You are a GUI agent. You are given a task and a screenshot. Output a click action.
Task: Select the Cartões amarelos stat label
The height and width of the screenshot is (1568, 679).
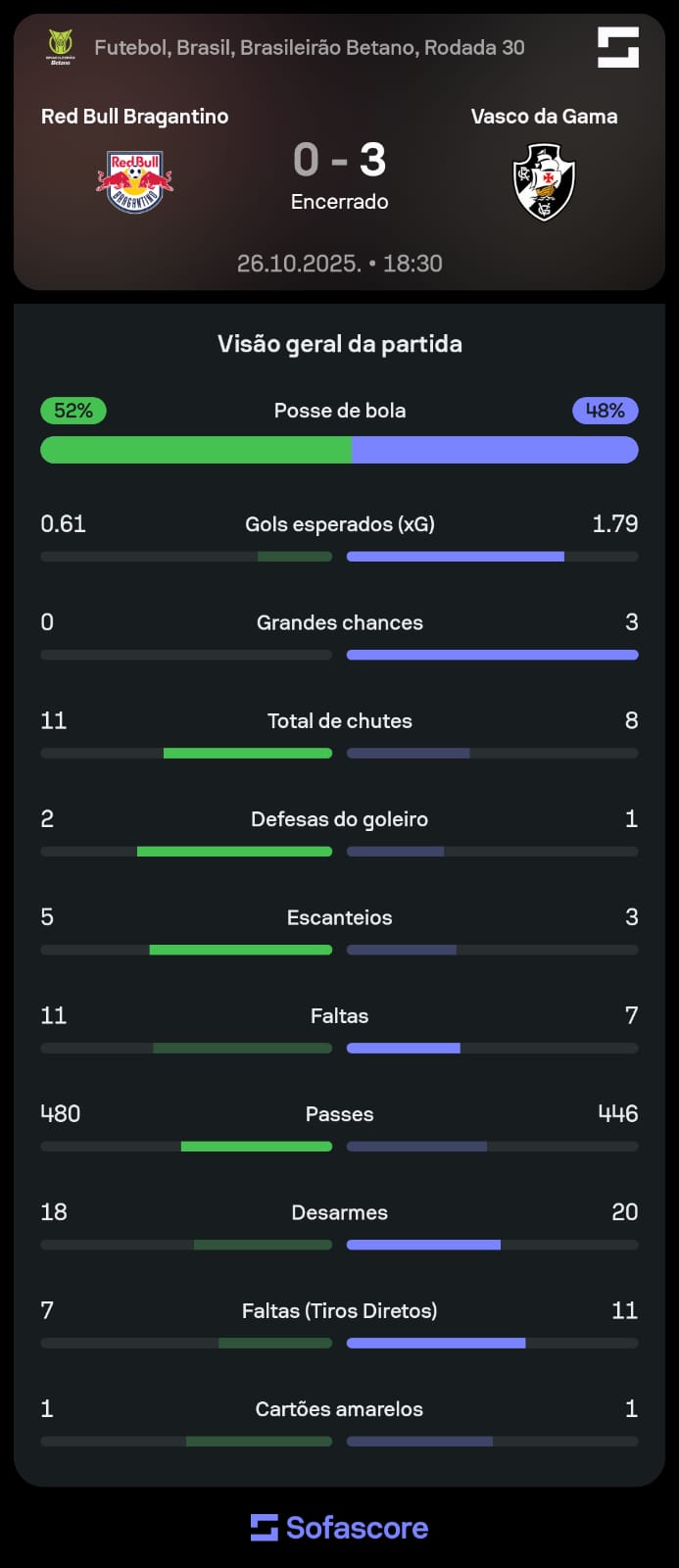339,1409
